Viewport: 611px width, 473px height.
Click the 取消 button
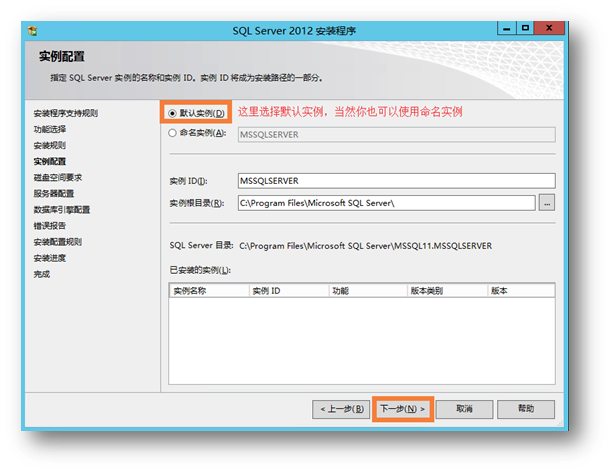pos(463,409)
